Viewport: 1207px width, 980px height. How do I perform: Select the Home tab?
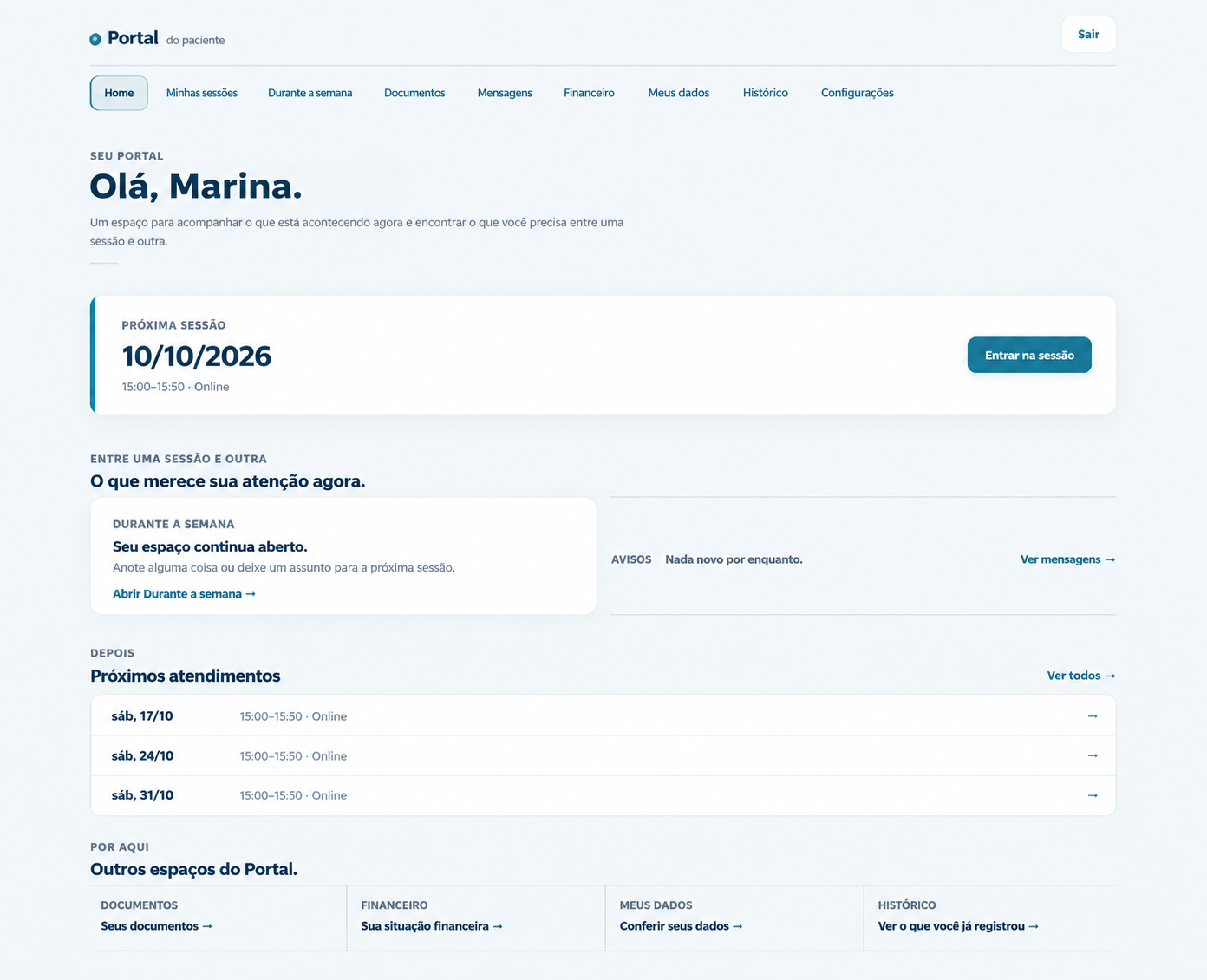[119, 93]
